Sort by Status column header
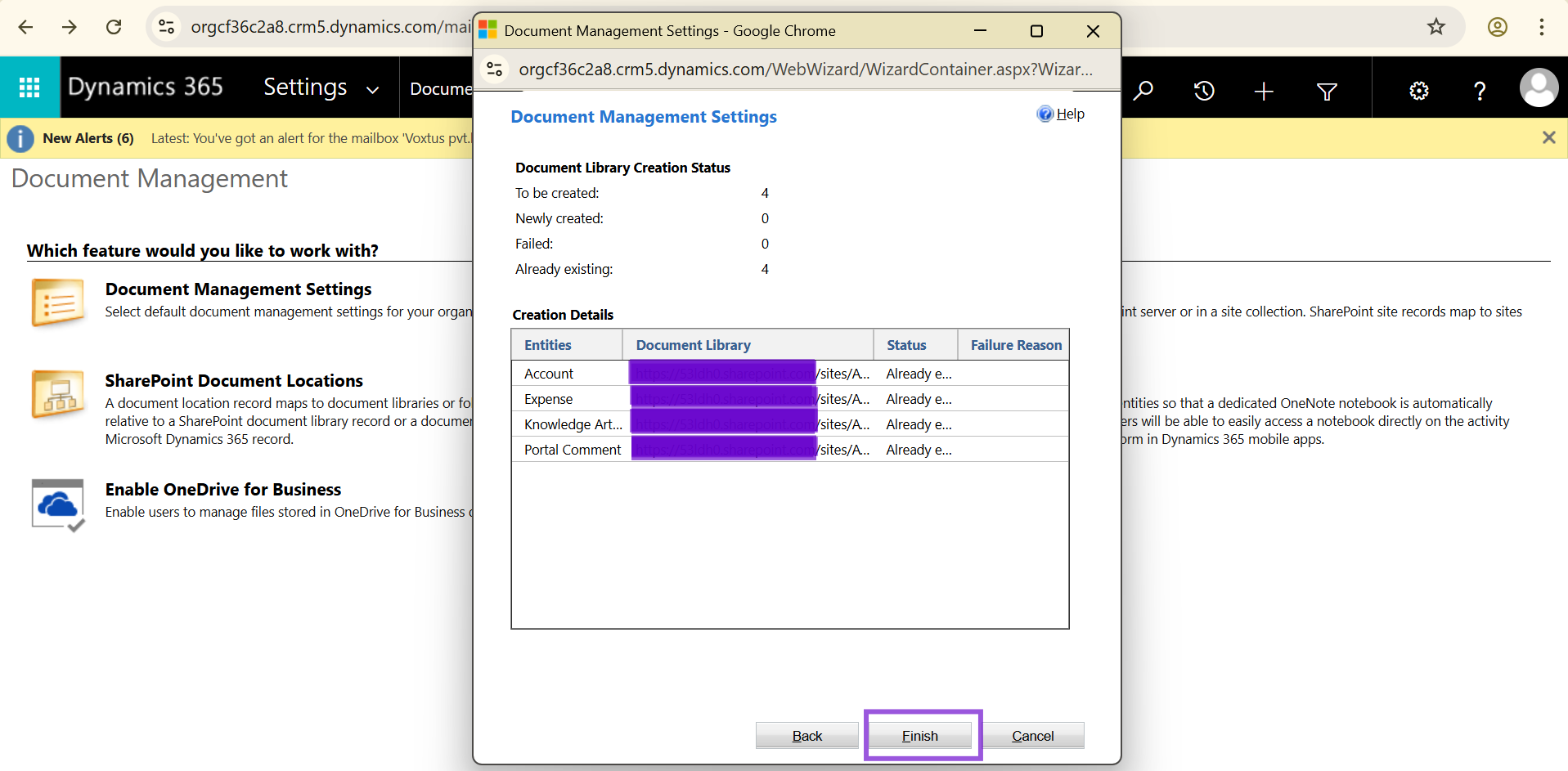 (x=916, y=345)
